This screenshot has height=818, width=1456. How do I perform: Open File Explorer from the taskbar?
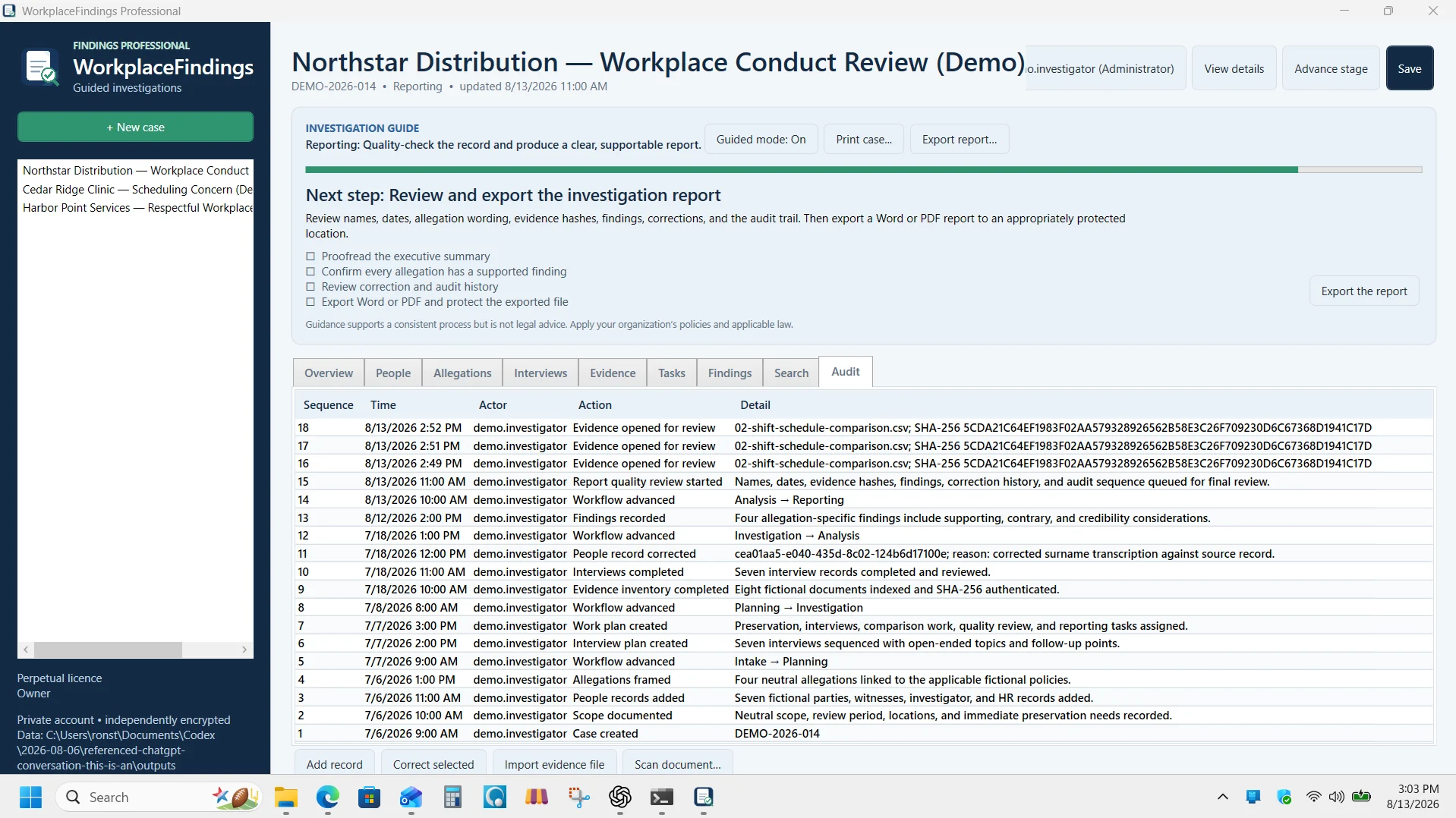pyautogui.click(x=286, y=797)
